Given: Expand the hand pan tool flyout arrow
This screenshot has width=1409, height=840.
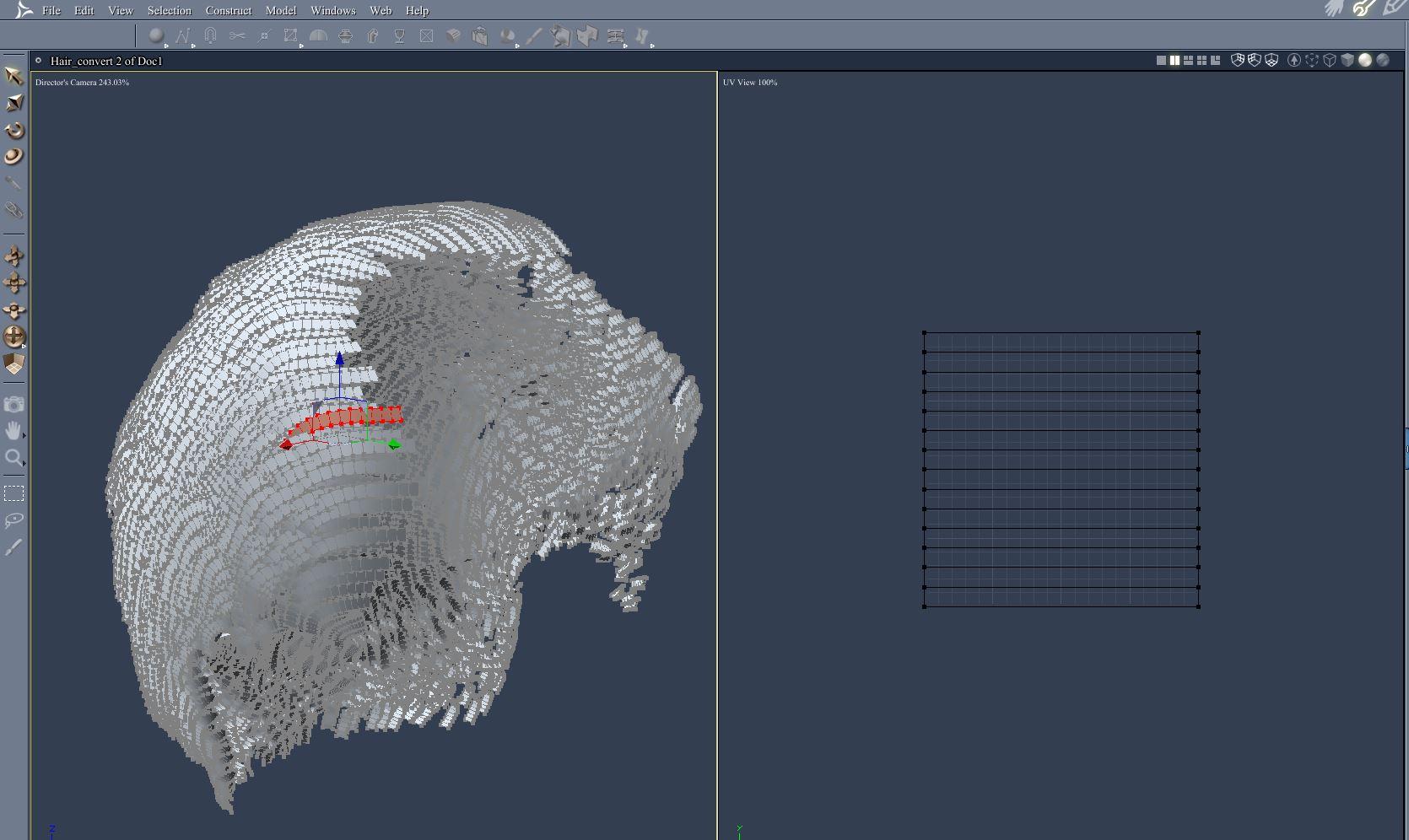Looking at the screenshot, I should [24, 436].
